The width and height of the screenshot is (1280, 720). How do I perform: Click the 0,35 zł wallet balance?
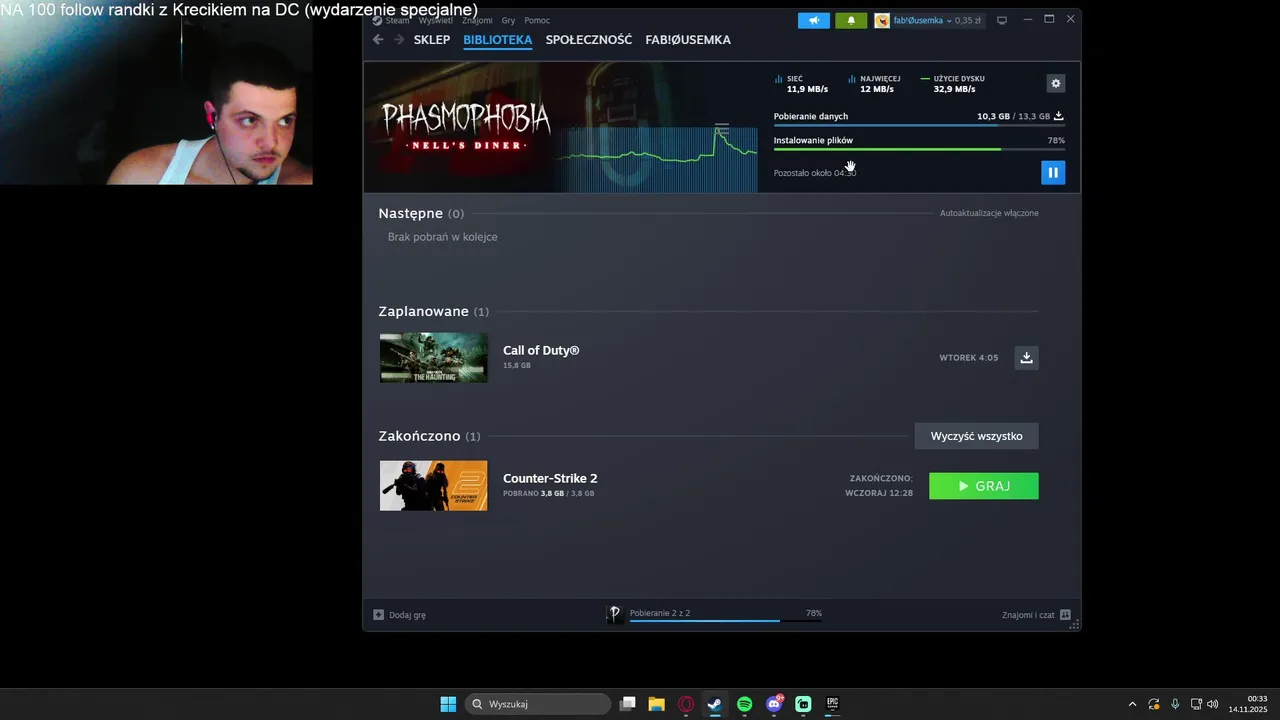pos(967,20)
